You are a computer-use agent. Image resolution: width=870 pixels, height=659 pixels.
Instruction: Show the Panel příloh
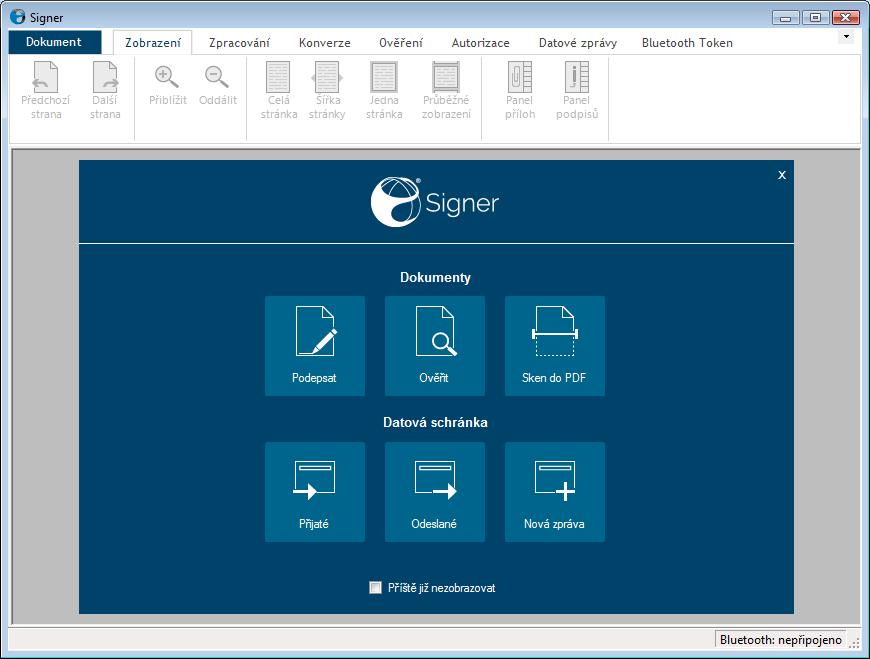(x=520, y=91)
